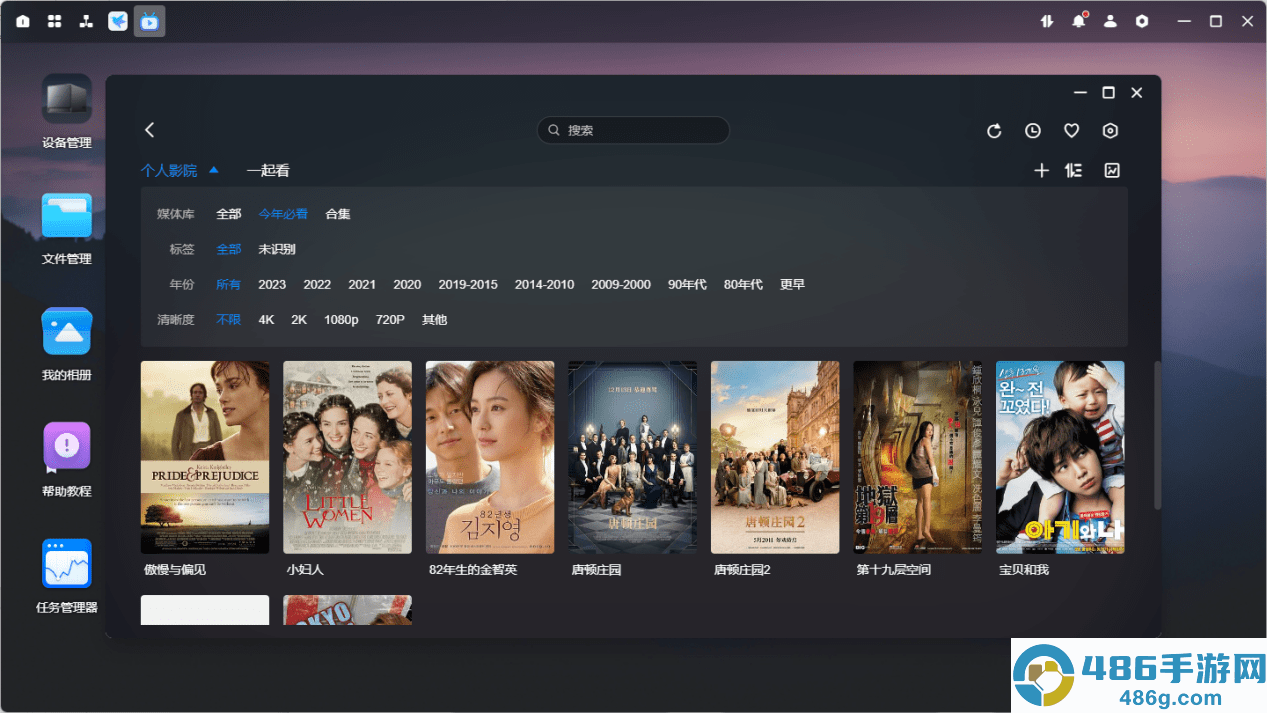Switch to the 个人影院 tab
1267x713 pixels.
pos(169,171)
